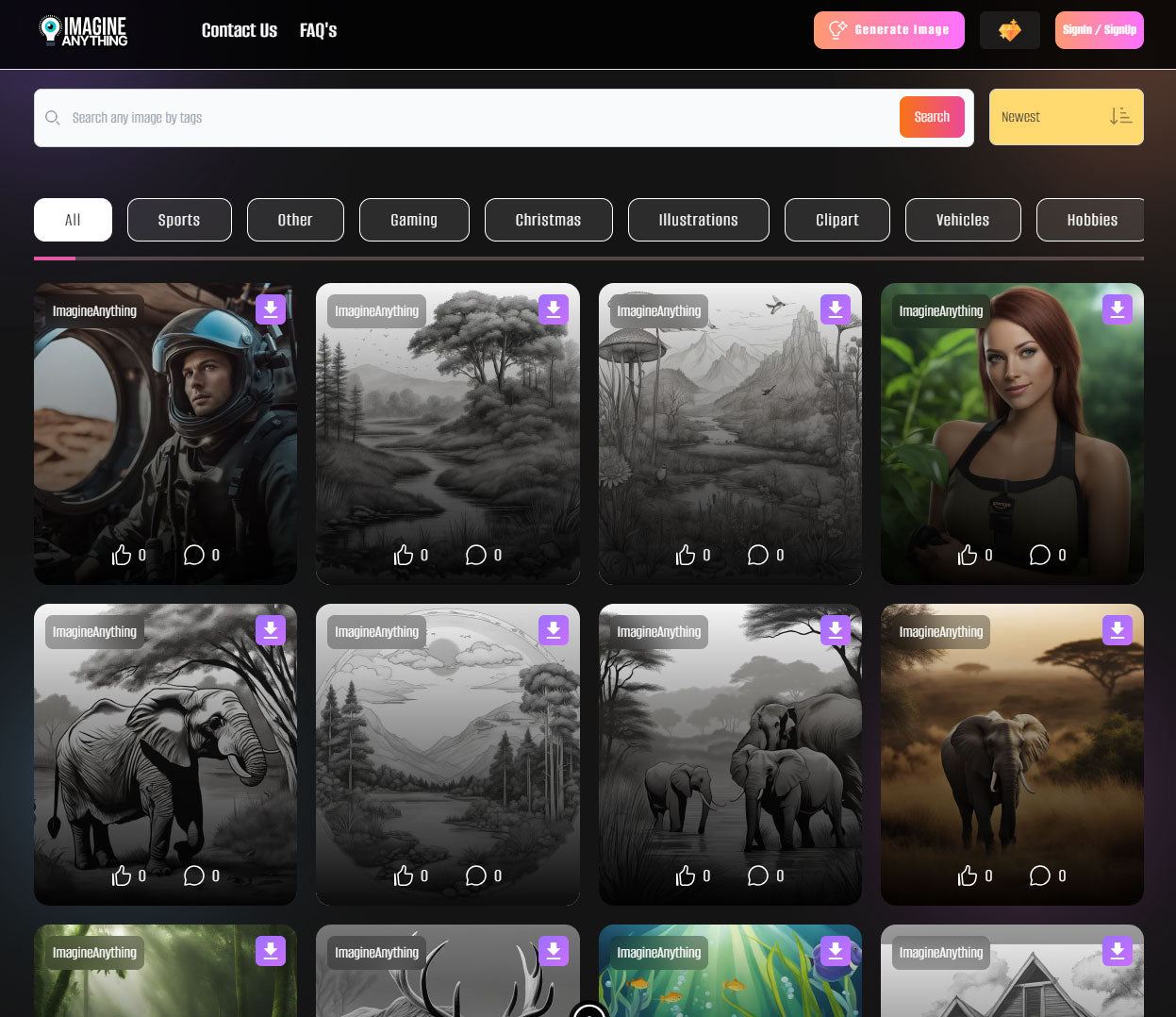The height and width of the screenshot is (1017, 1176).
Task: Go to the FAQ's page
Action: (318, 30)
